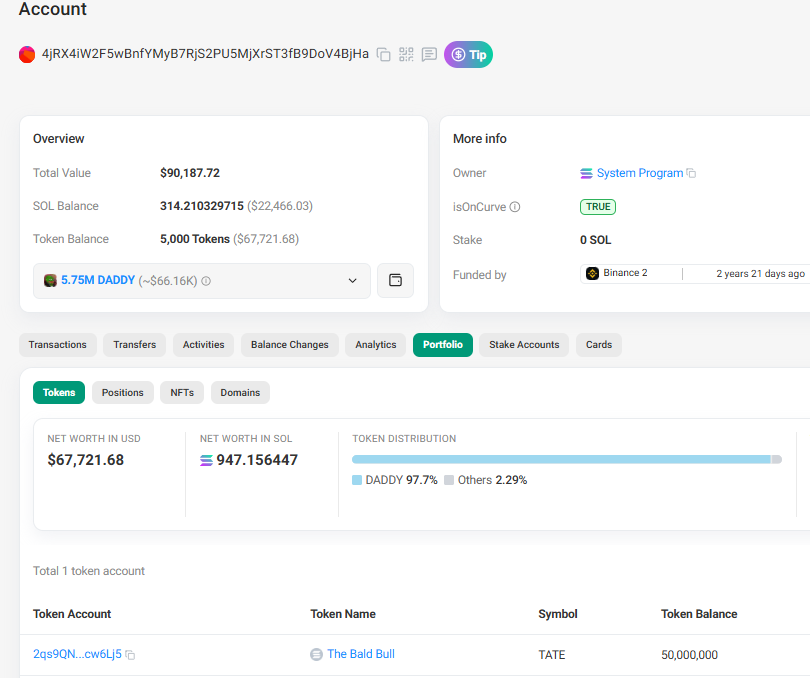Click the Total 1 token account text
This screenshot has width=810, height=678.
[x=89, y=571]
